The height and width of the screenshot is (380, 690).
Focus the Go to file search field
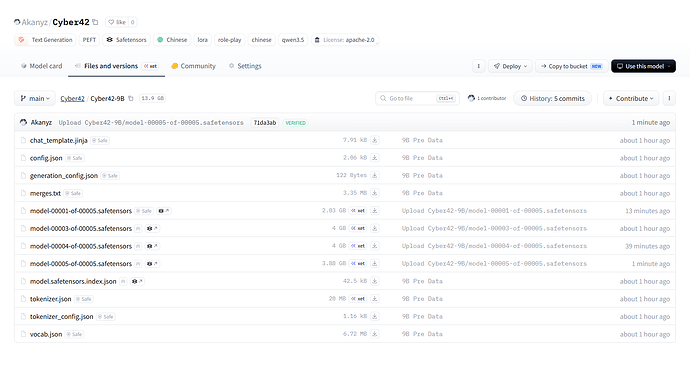(418, 99)
